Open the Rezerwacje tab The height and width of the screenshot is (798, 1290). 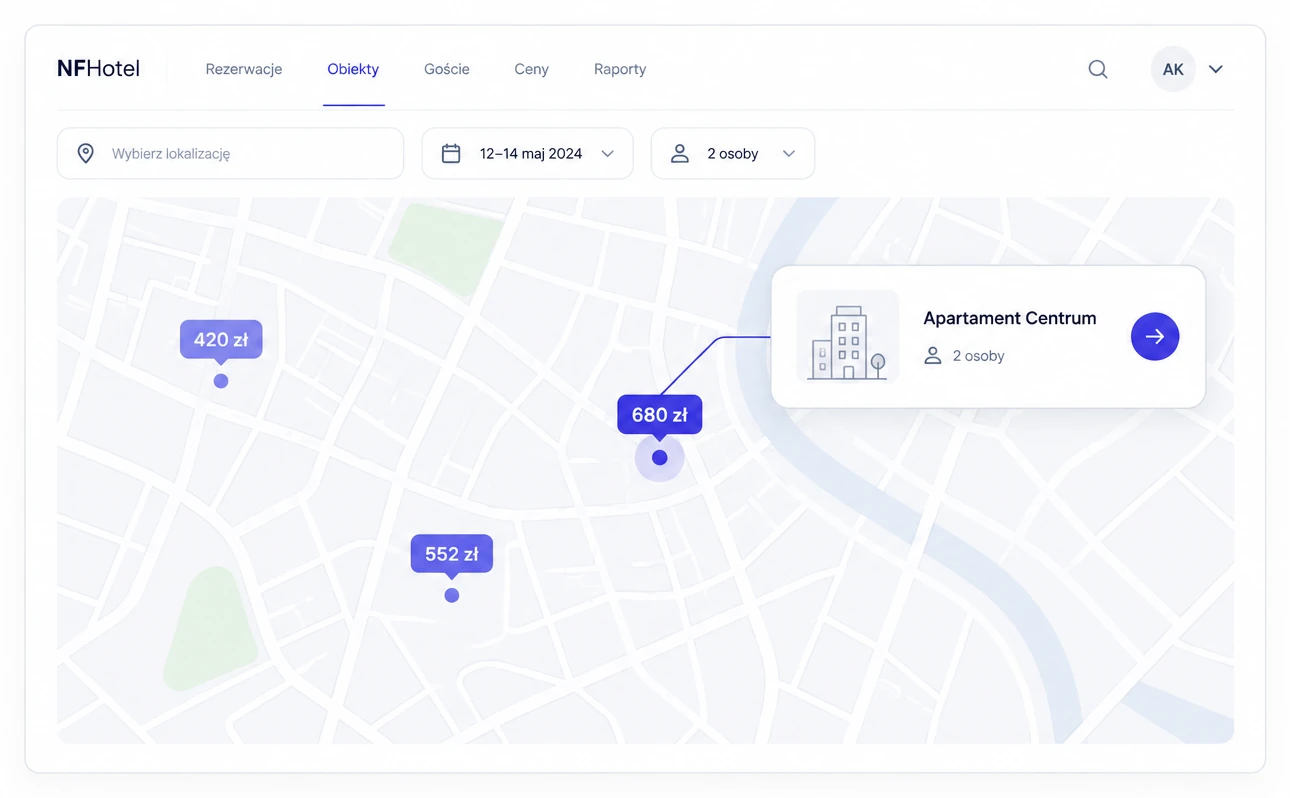pyautogui.click(x=244, y=69)
